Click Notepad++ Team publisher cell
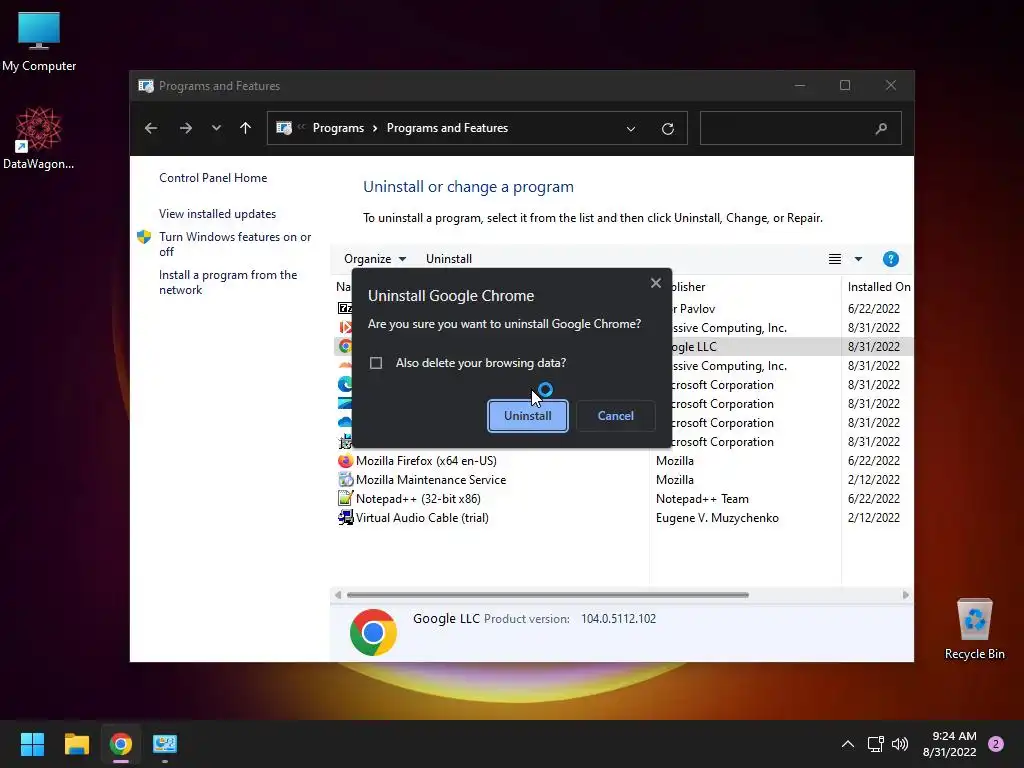This screenshot has width=1024, height=768. click(702, 499)
